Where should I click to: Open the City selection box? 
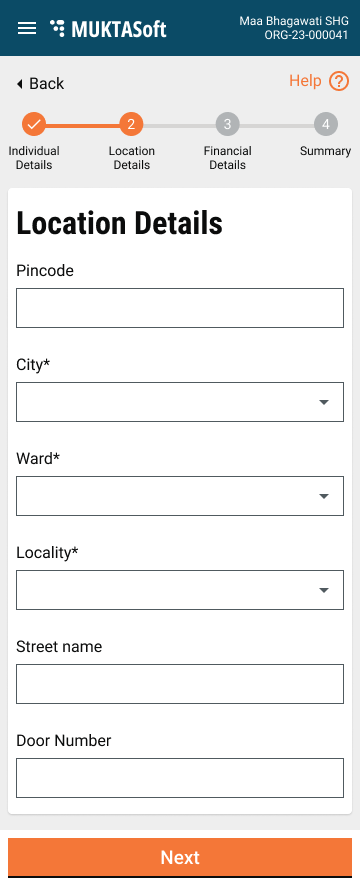(x=180, y=402)
